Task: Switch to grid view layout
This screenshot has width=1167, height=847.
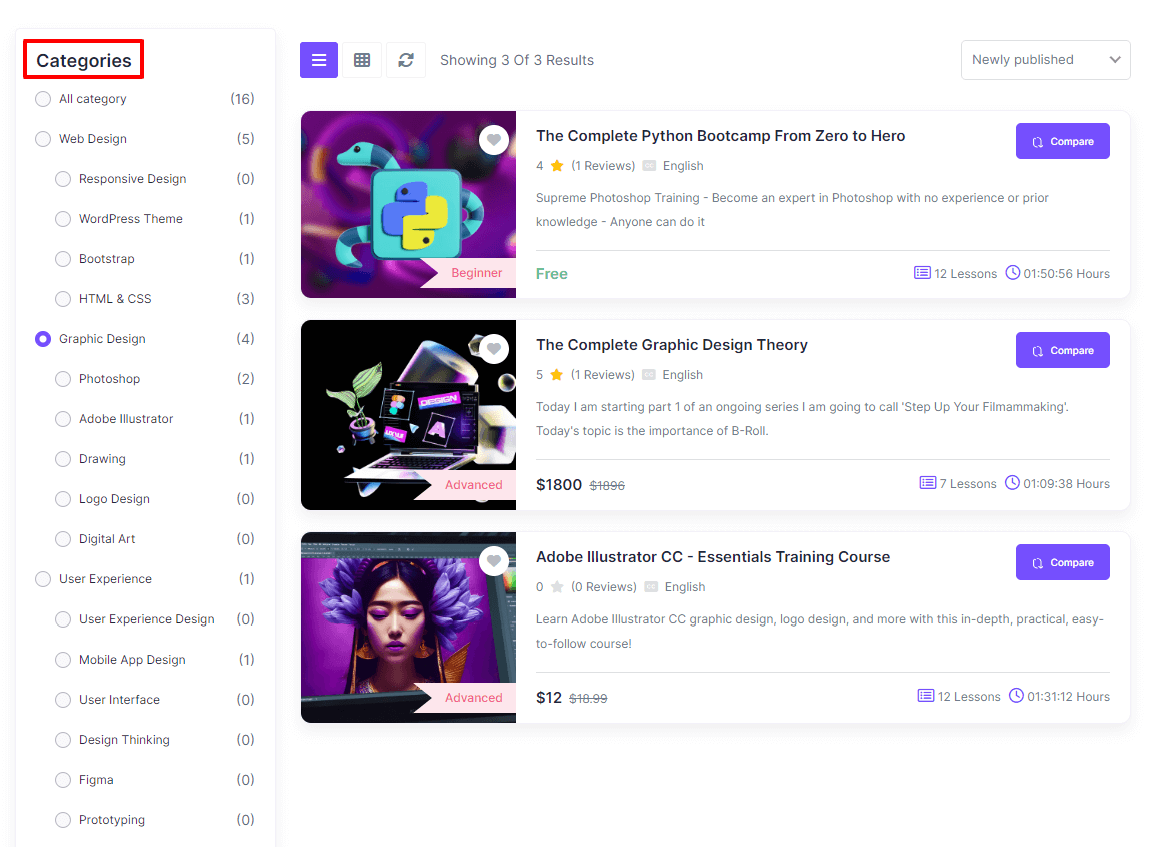Action: pos(362,60)
